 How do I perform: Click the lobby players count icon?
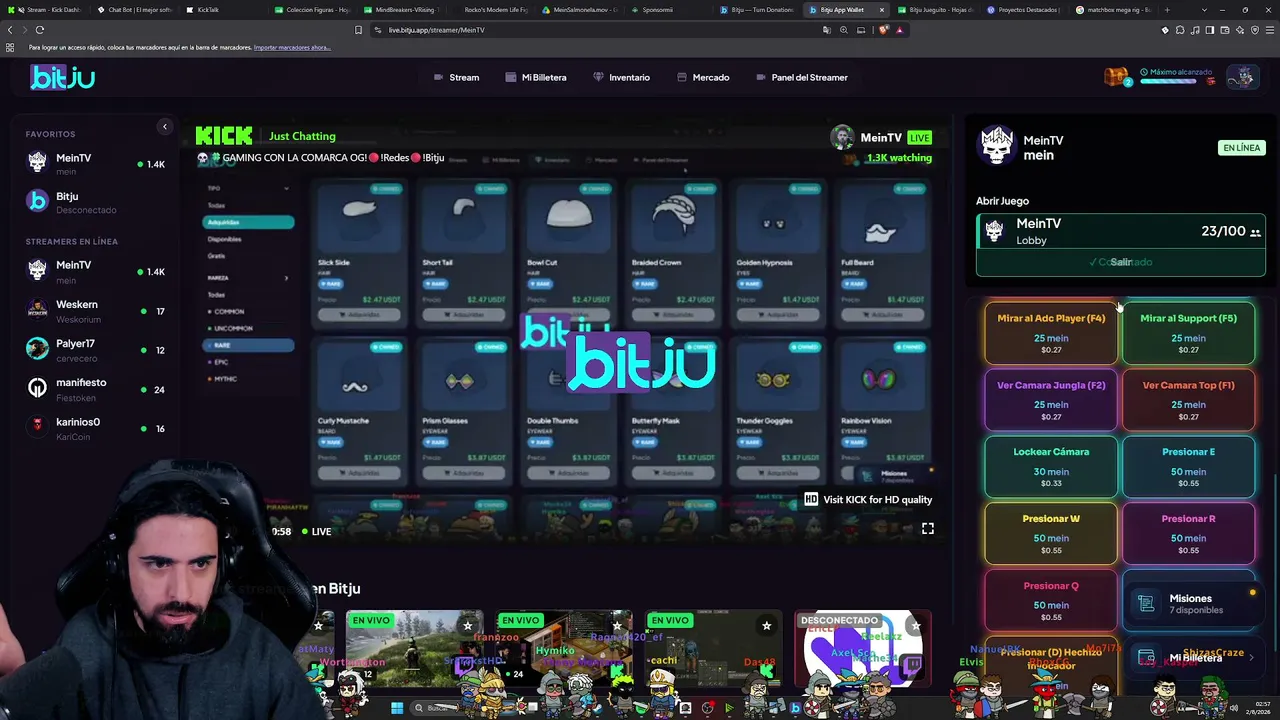point(1255,233)
